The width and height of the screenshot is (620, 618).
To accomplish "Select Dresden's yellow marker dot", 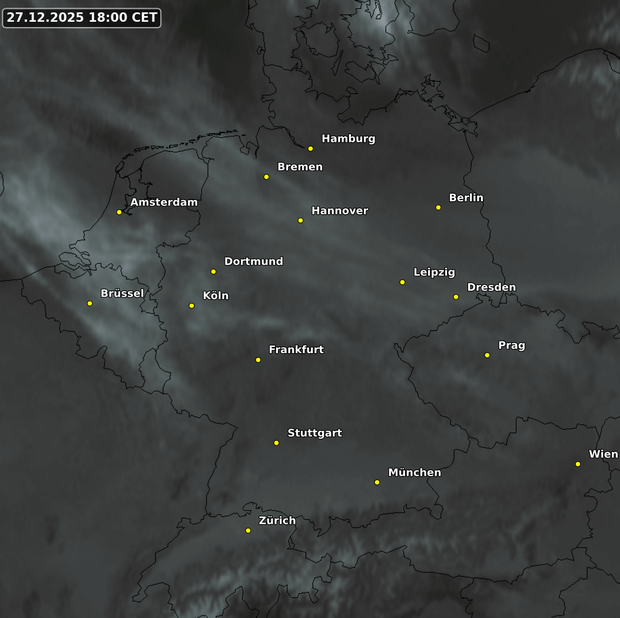I will 456,297.
